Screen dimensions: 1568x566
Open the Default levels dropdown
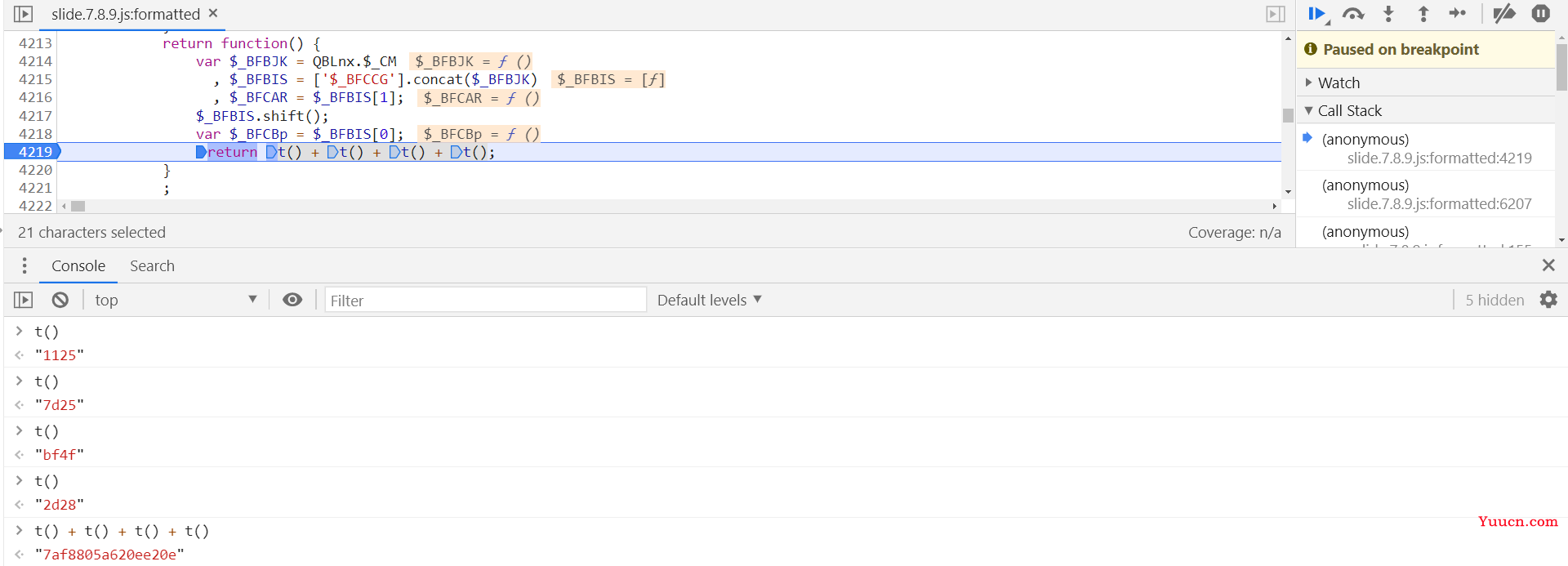pos(710,300)
